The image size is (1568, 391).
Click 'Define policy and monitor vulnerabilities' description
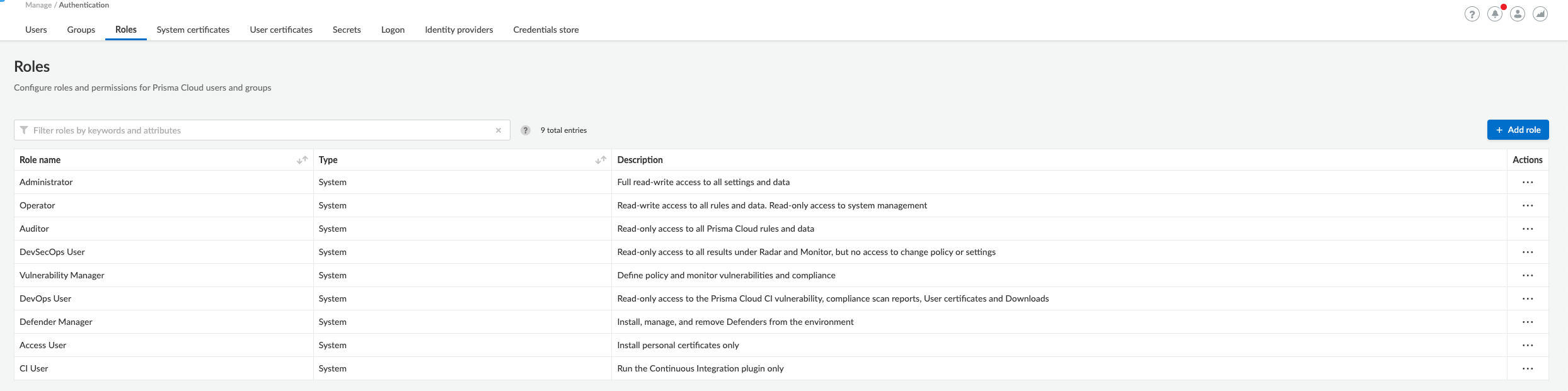tap(726, 275)
